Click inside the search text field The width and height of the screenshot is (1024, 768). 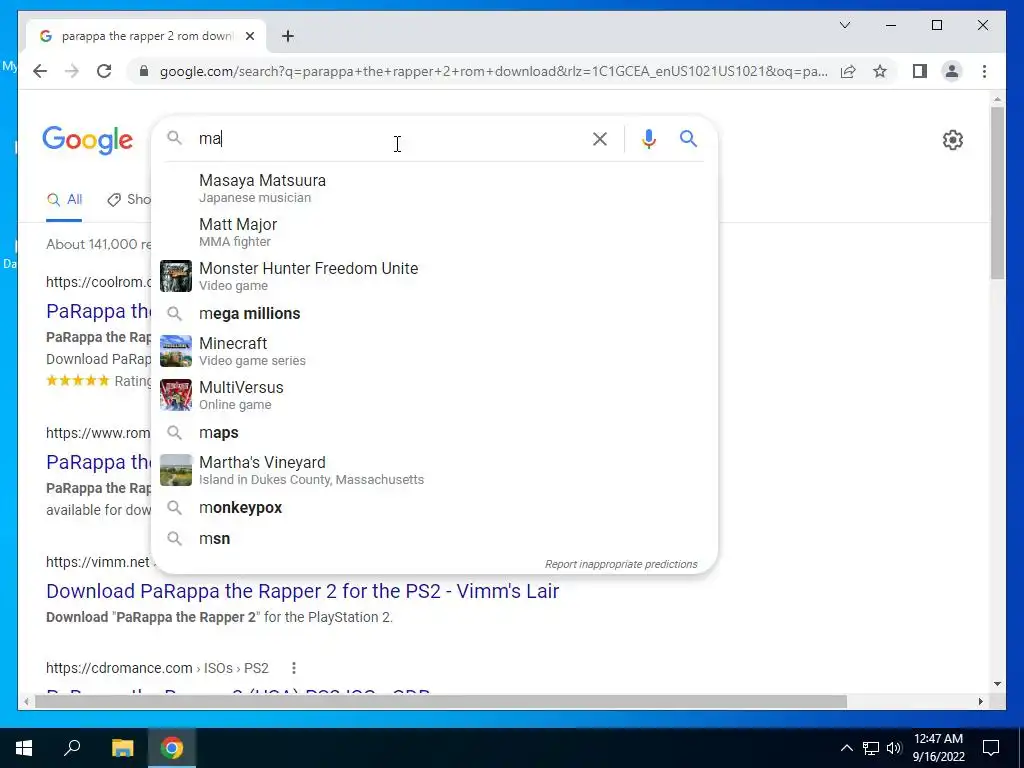pos(392,138)
